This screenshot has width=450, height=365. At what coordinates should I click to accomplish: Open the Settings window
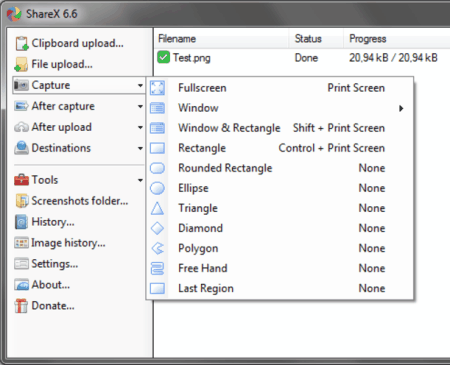(x=46, y=264)
